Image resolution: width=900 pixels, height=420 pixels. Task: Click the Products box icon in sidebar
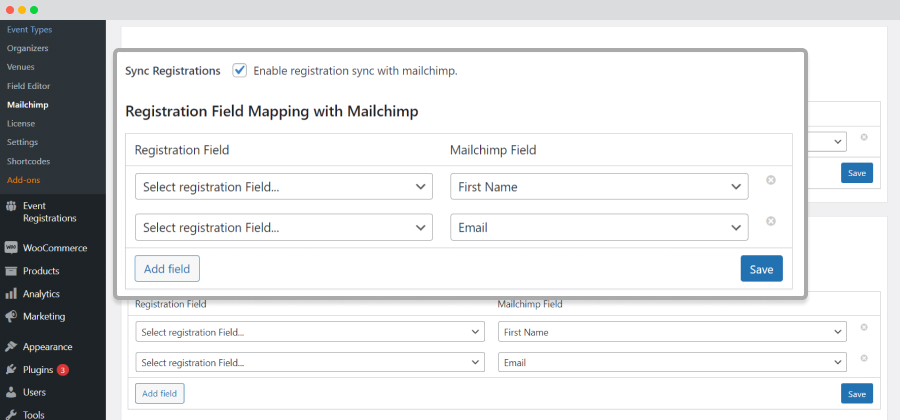click(10, 271)
